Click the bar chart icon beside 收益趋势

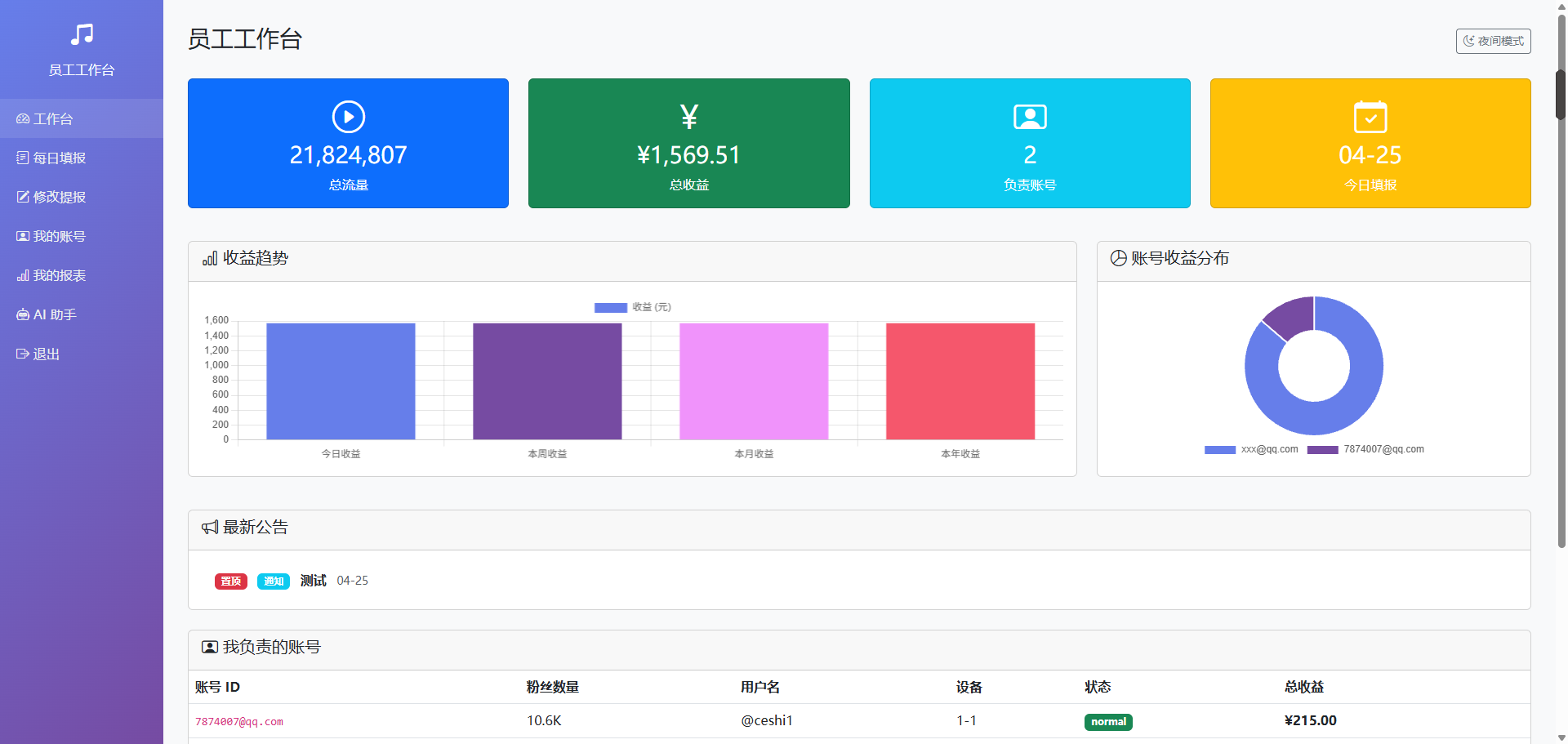click(210, 259)
